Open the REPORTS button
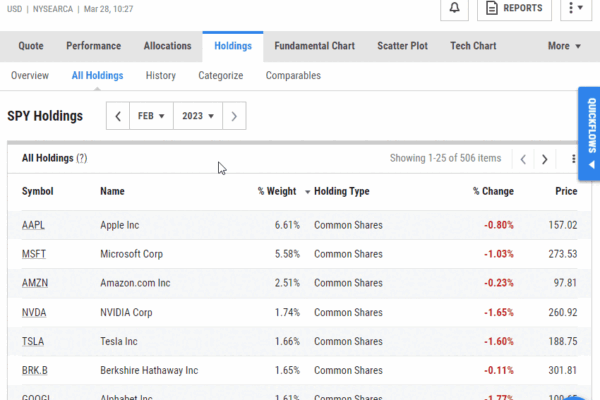This screenshot has width=600, height=400. pyautogui.click(x=514, y=8)
